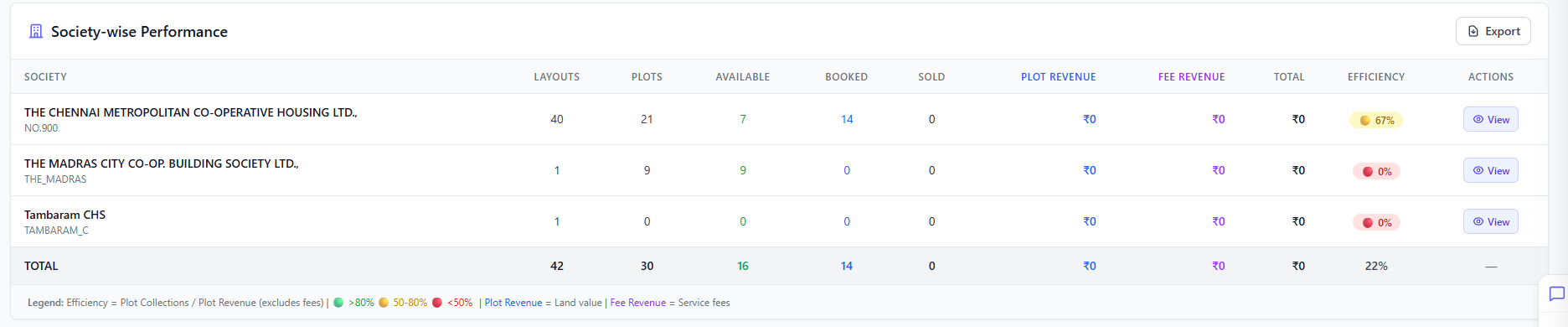Open booked count 14 for Chennai Metropolitan
This screenshot has width=1568, height=327.
click(847, 119)
